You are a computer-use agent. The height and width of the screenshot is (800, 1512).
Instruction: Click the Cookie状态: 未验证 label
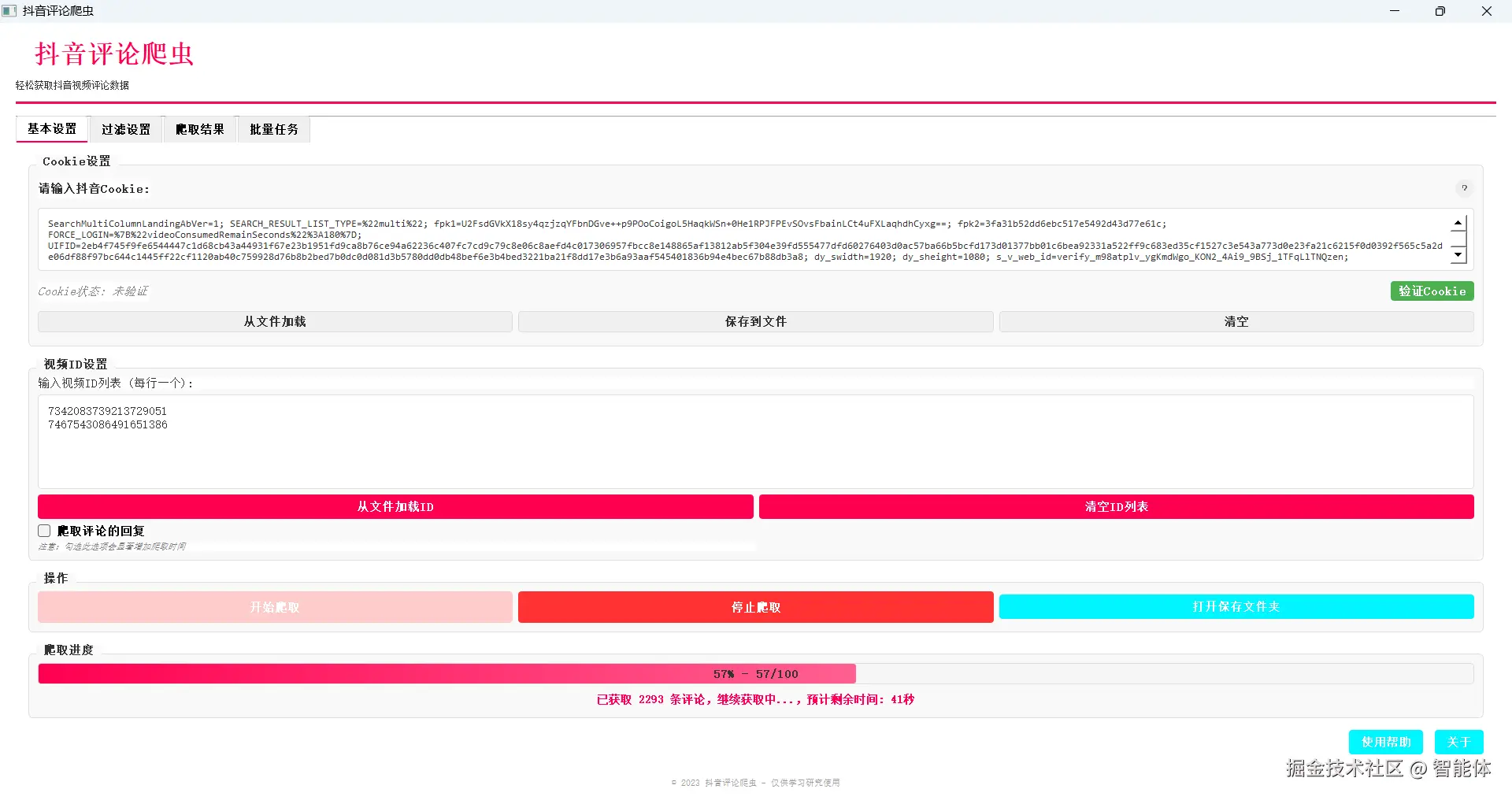(x=93, y=291)
